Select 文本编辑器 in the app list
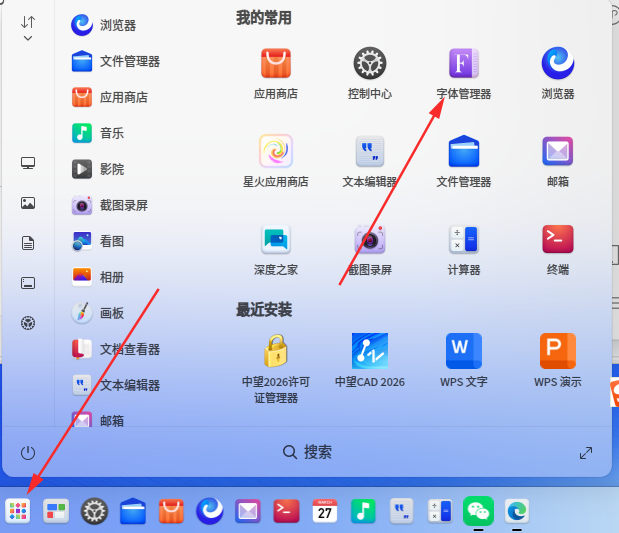619x533 pixels. [116, 385]
